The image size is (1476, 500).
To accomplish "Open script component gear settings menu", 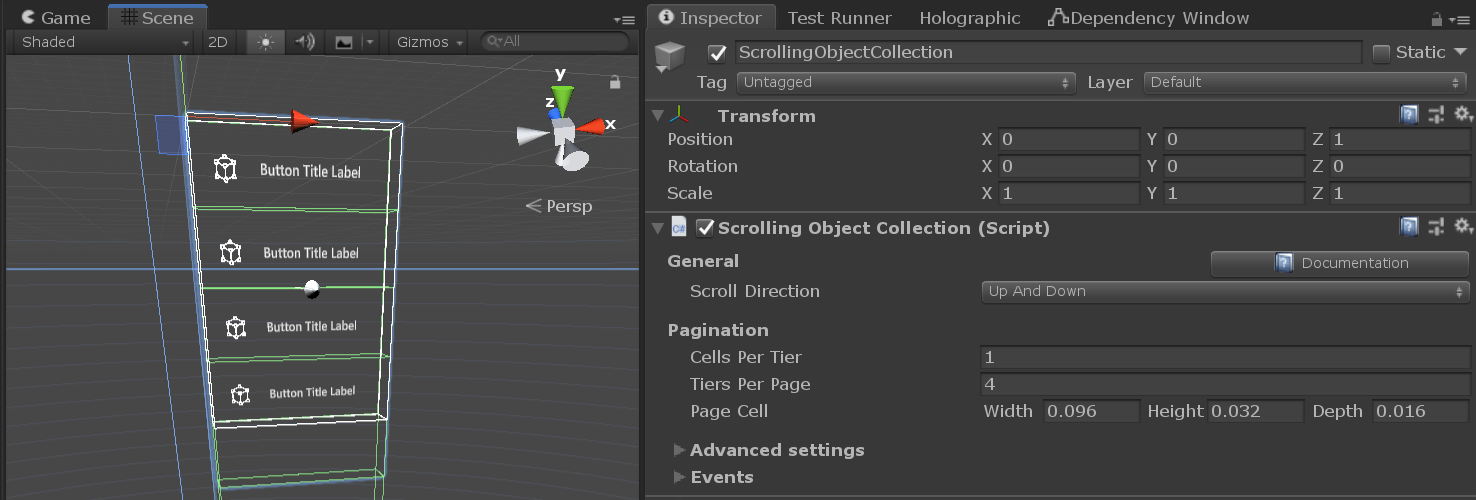I will 1462,228.
